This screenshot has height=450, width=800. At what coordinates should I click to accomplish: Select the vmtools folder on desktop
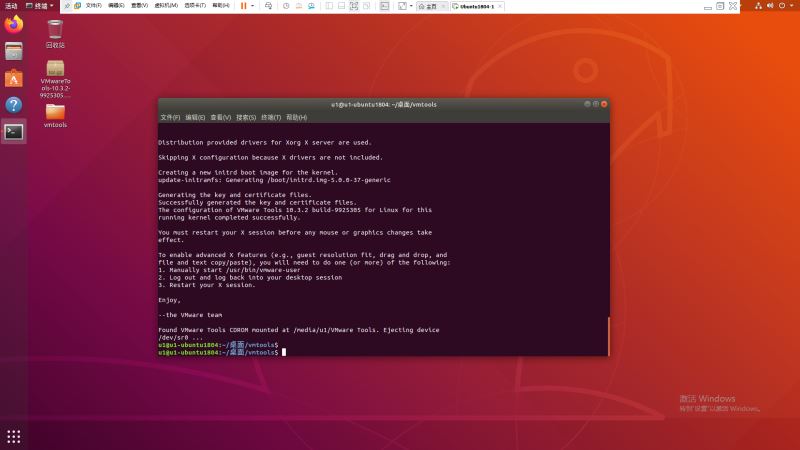[x=55, y=114]
